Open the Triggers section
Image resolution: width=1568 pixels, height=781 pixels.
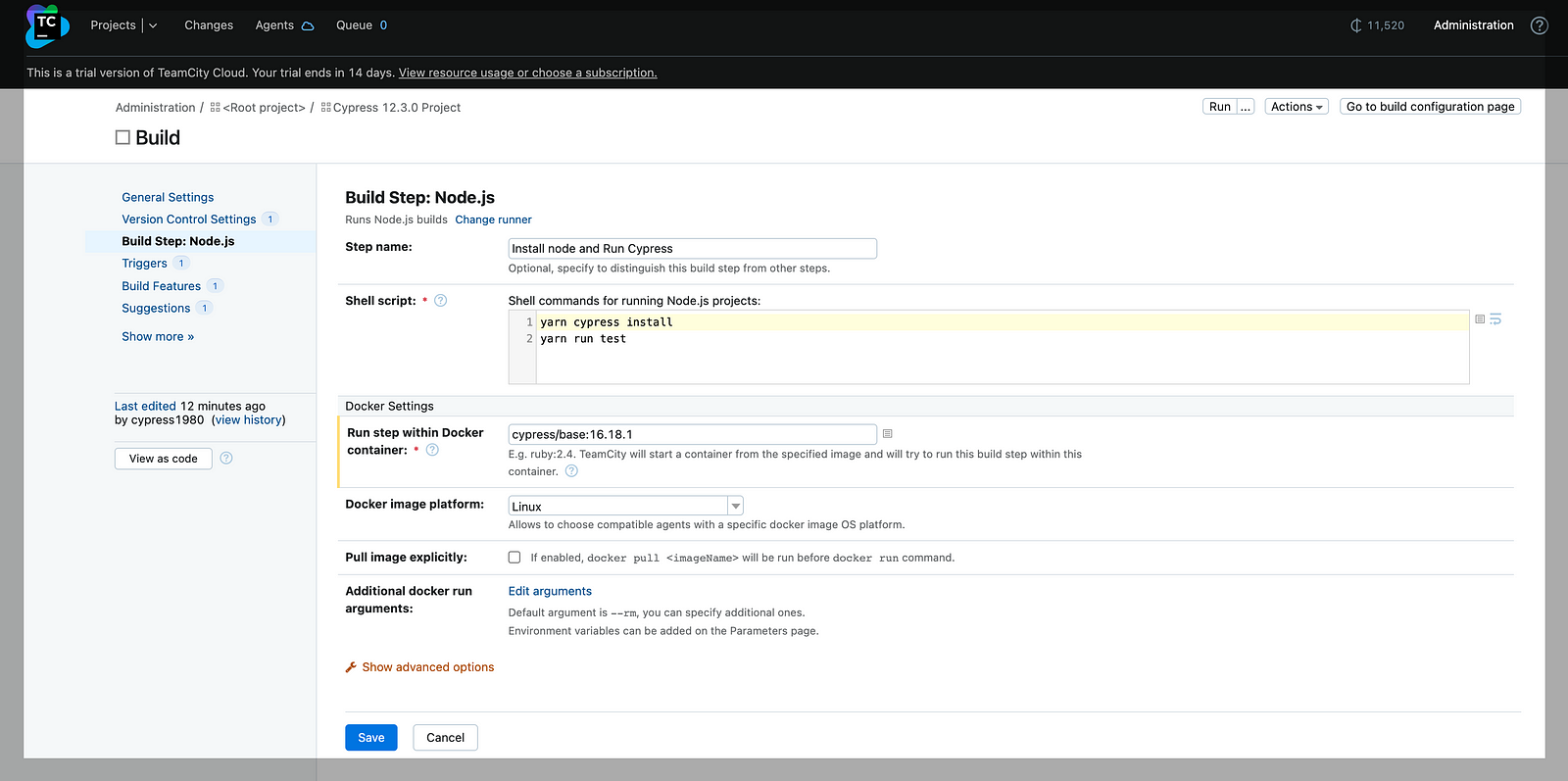point(144,264)
